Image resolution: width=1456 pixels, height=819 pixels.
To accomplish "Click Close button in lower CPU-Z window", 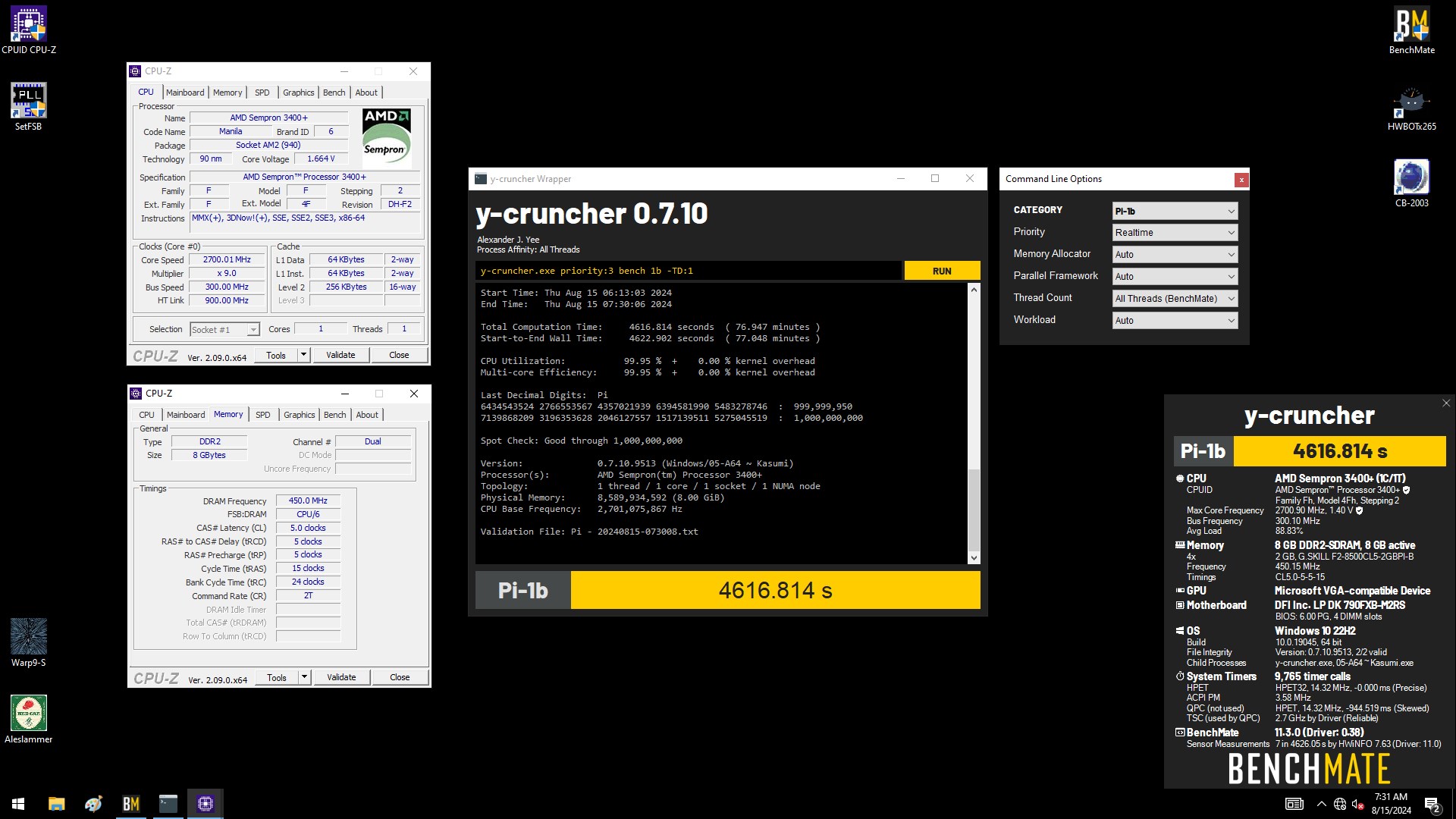I will click(x=400, y=677).
